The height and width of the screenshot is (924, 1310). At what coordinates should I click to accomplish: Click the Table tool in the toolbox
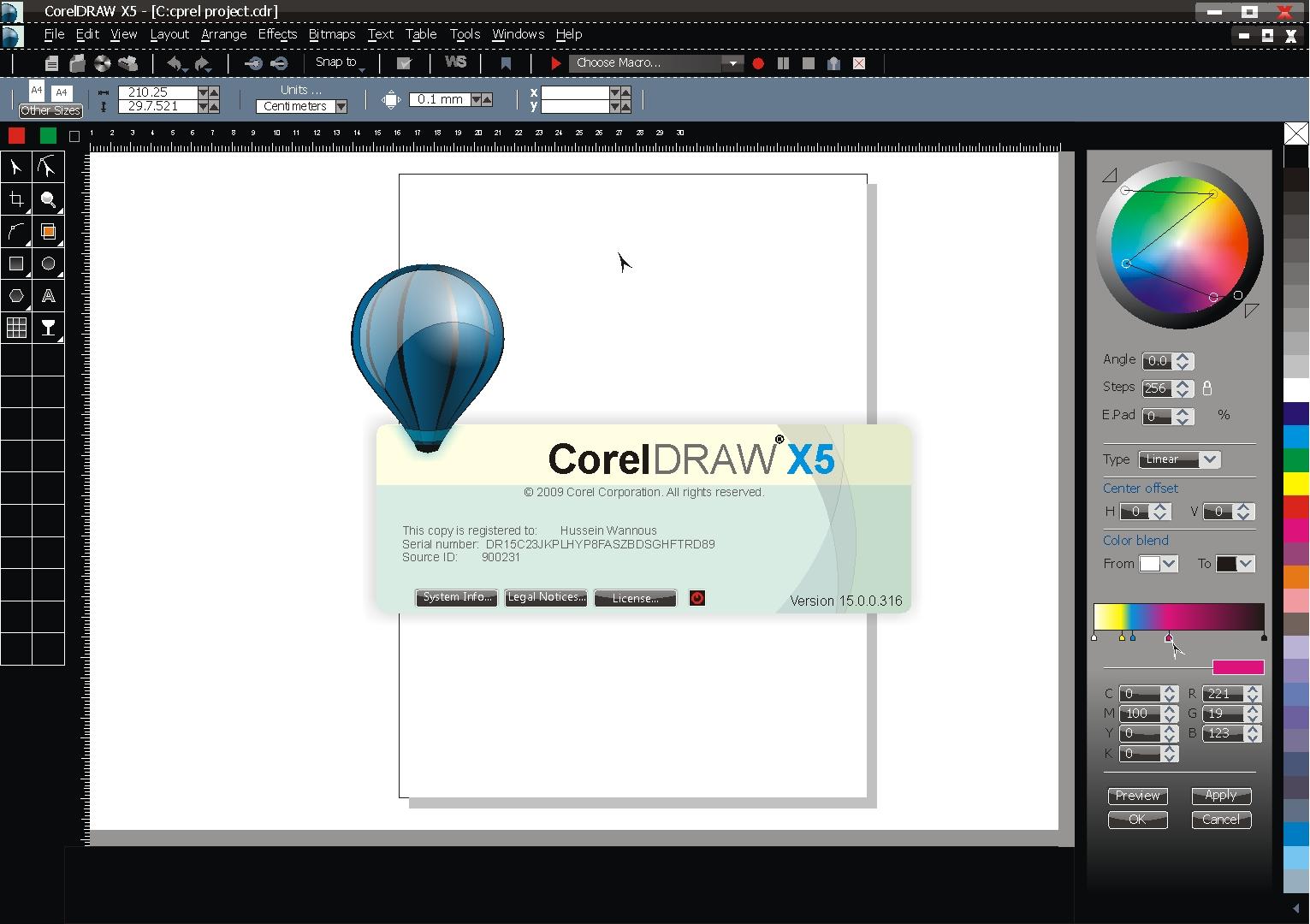tap(15, 328)
